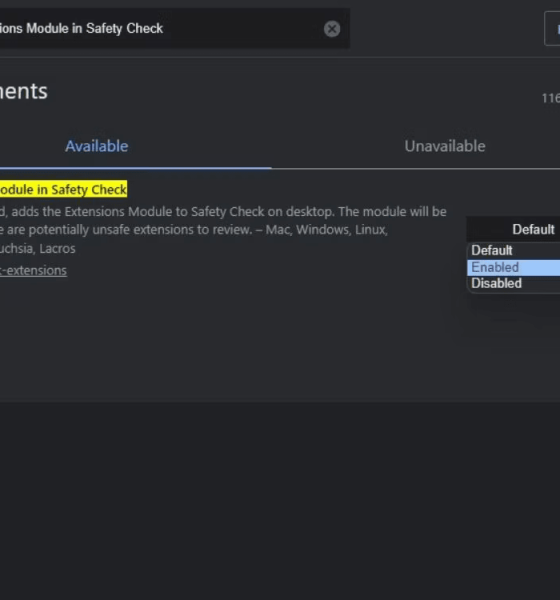Focus the flags search field
Screen dimensions: 560x600
(159, 28)
